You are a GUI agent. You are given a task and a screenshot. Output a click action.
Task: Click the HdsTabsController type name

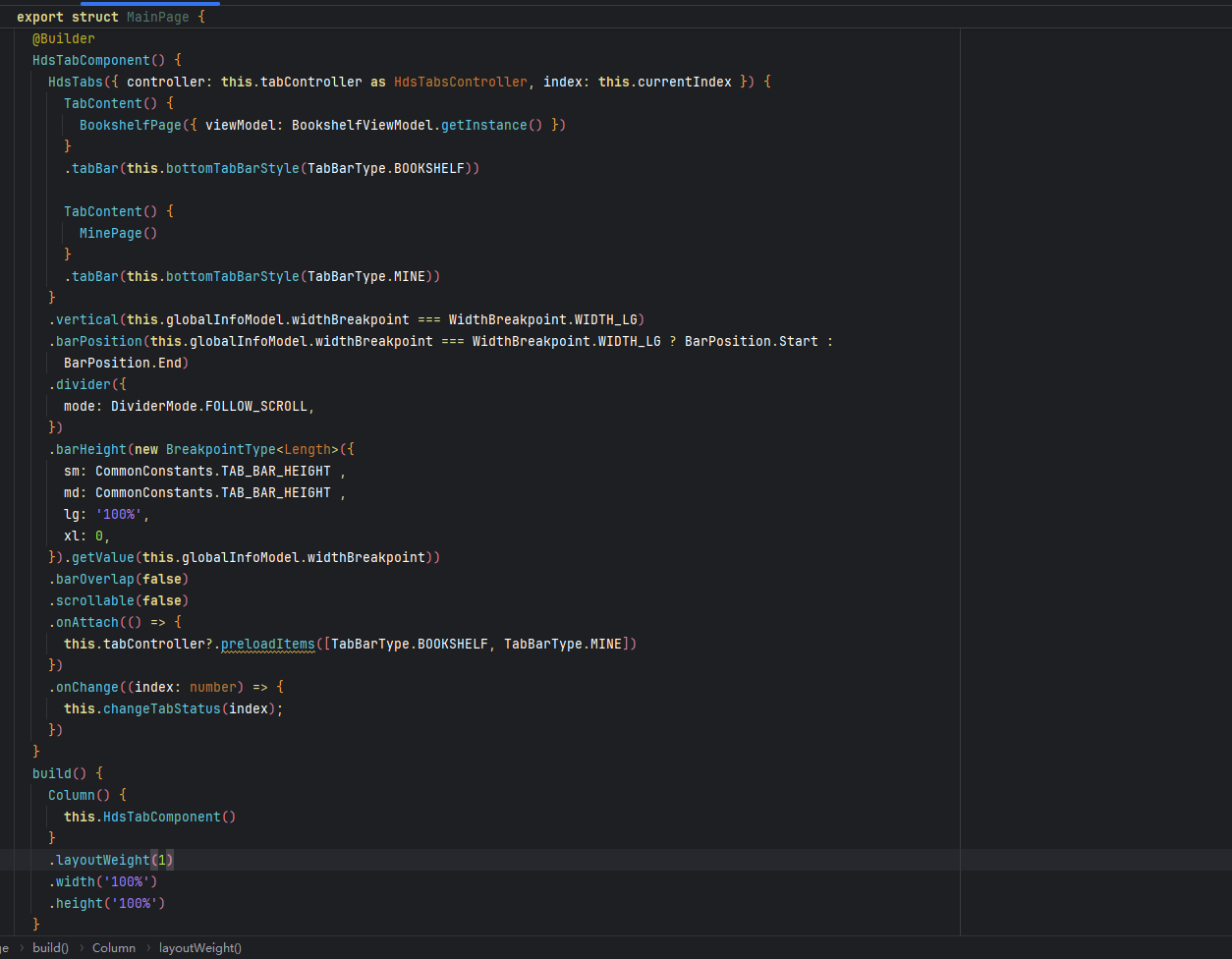click(461, 82)
